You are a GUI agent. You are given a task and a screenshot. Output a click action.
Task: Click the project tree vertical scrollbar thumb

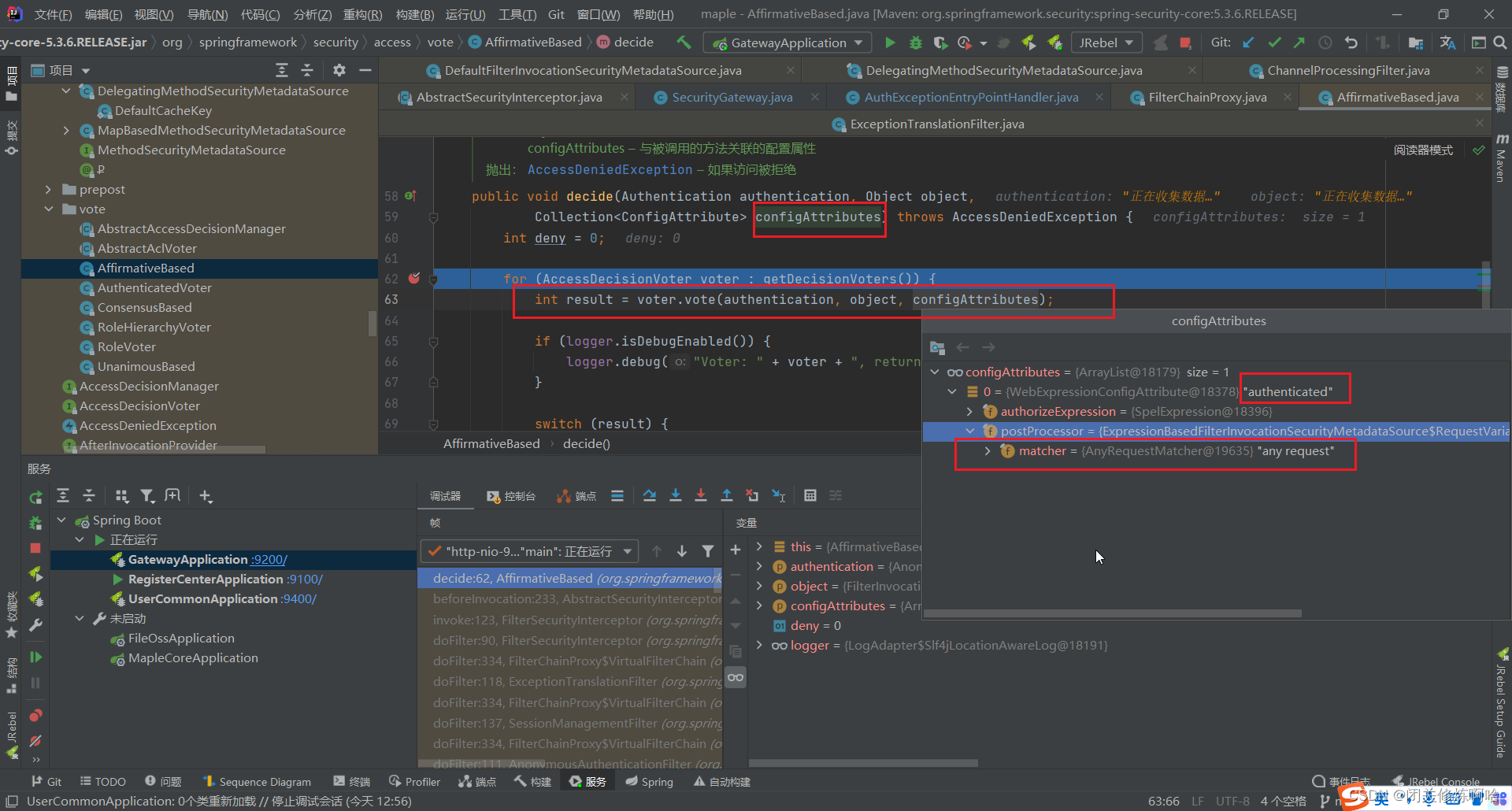pos(372,323)
